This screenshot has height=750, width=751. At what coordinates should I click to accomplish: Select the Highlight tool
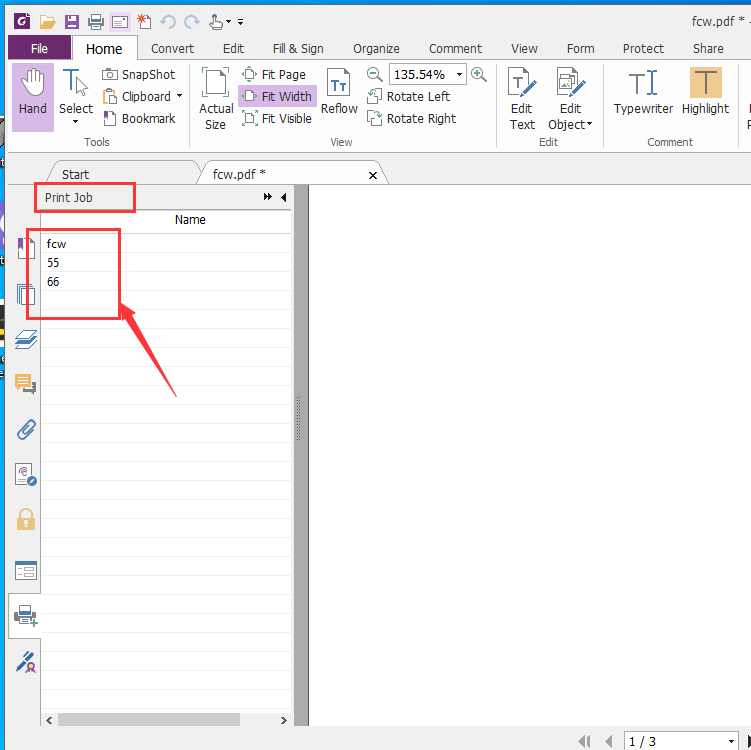(x=705, y=96)
